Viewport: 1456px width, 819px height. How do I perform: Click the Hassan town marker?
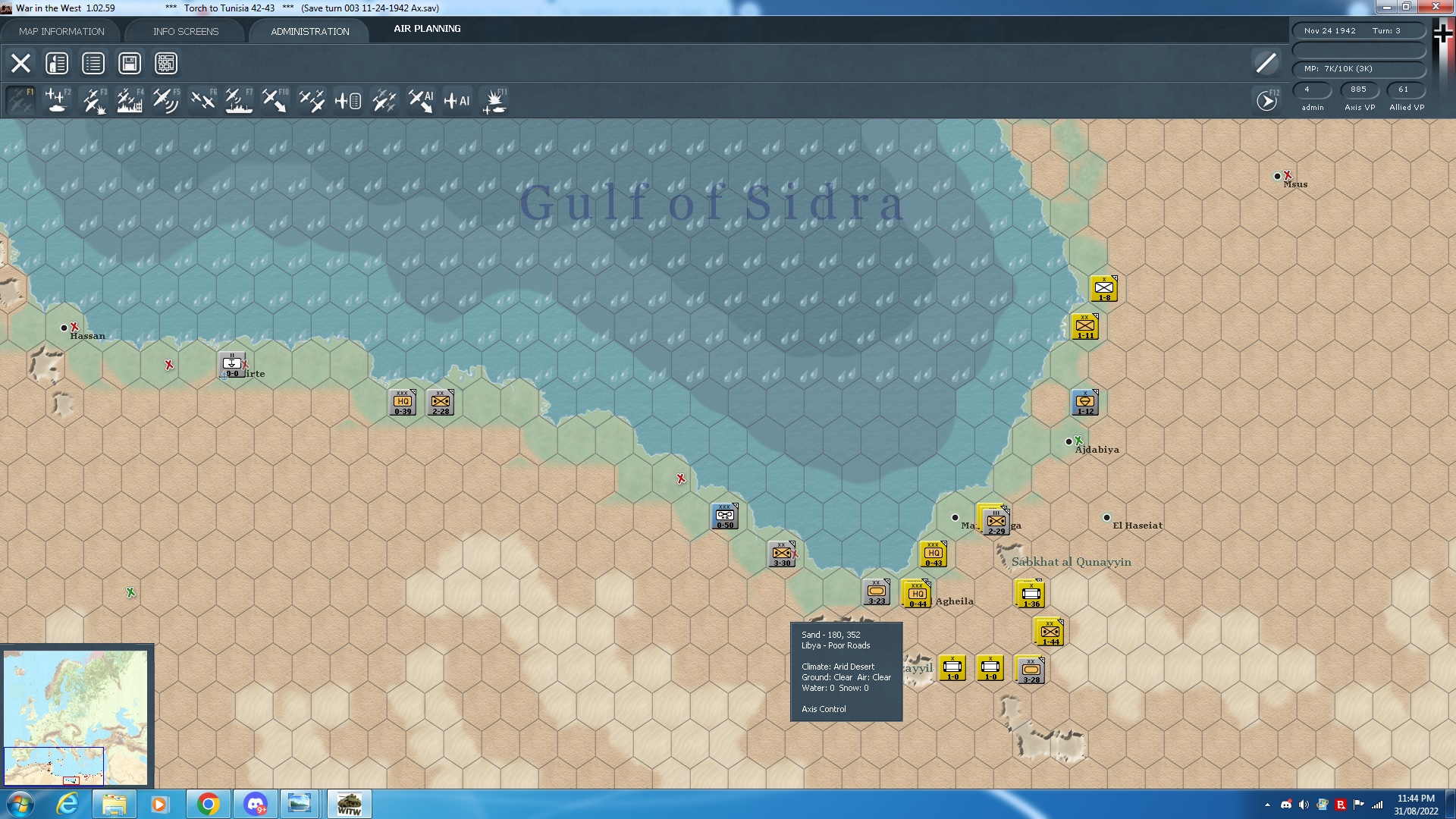pos(64,328)
